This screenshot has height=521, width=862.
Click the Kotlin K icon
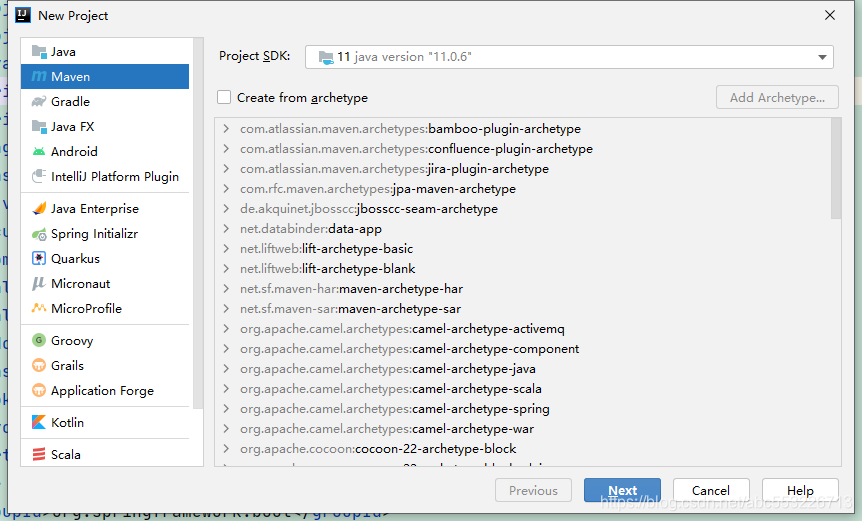(x=39, y=422)
